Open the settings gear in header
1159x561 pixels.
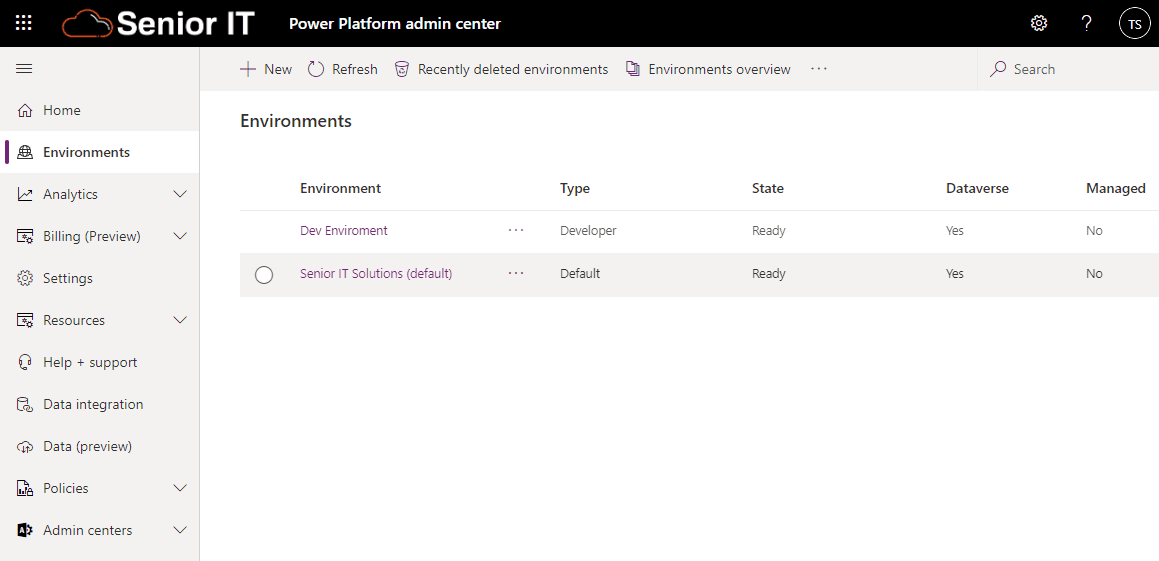[x=1039, y=24]
